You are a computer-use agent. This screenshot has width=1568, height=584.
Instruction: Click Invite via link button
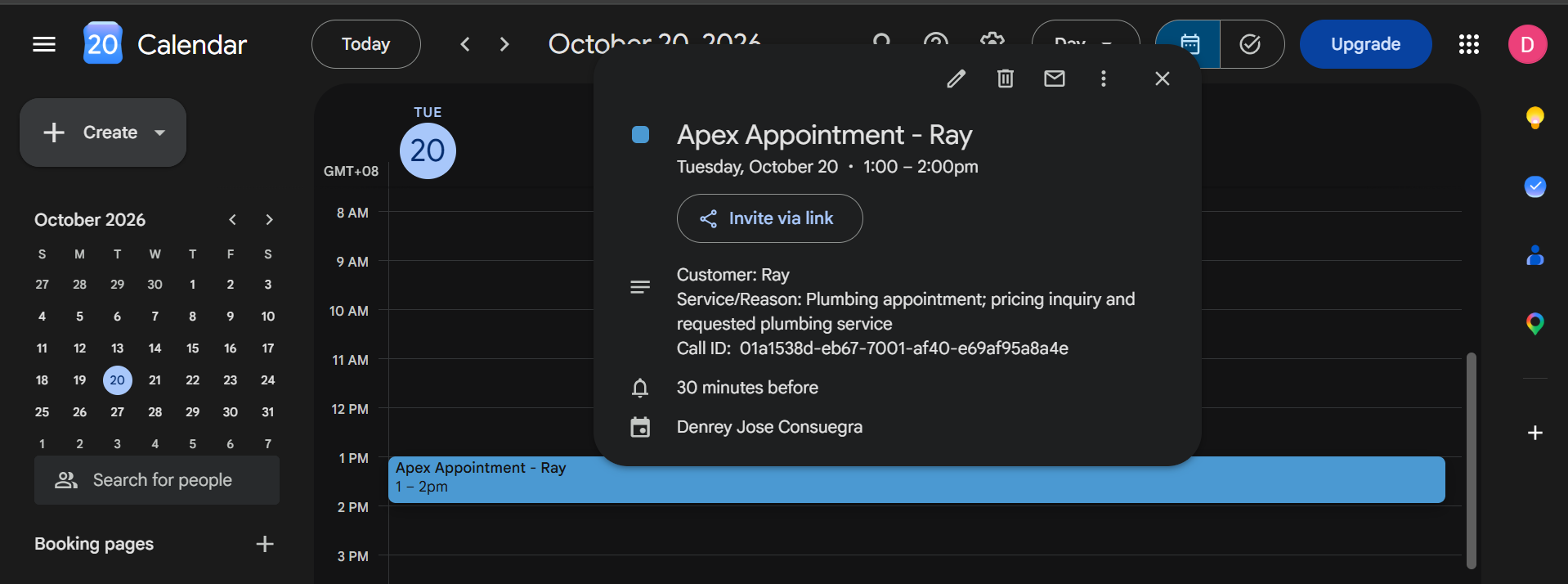[769, 218]
